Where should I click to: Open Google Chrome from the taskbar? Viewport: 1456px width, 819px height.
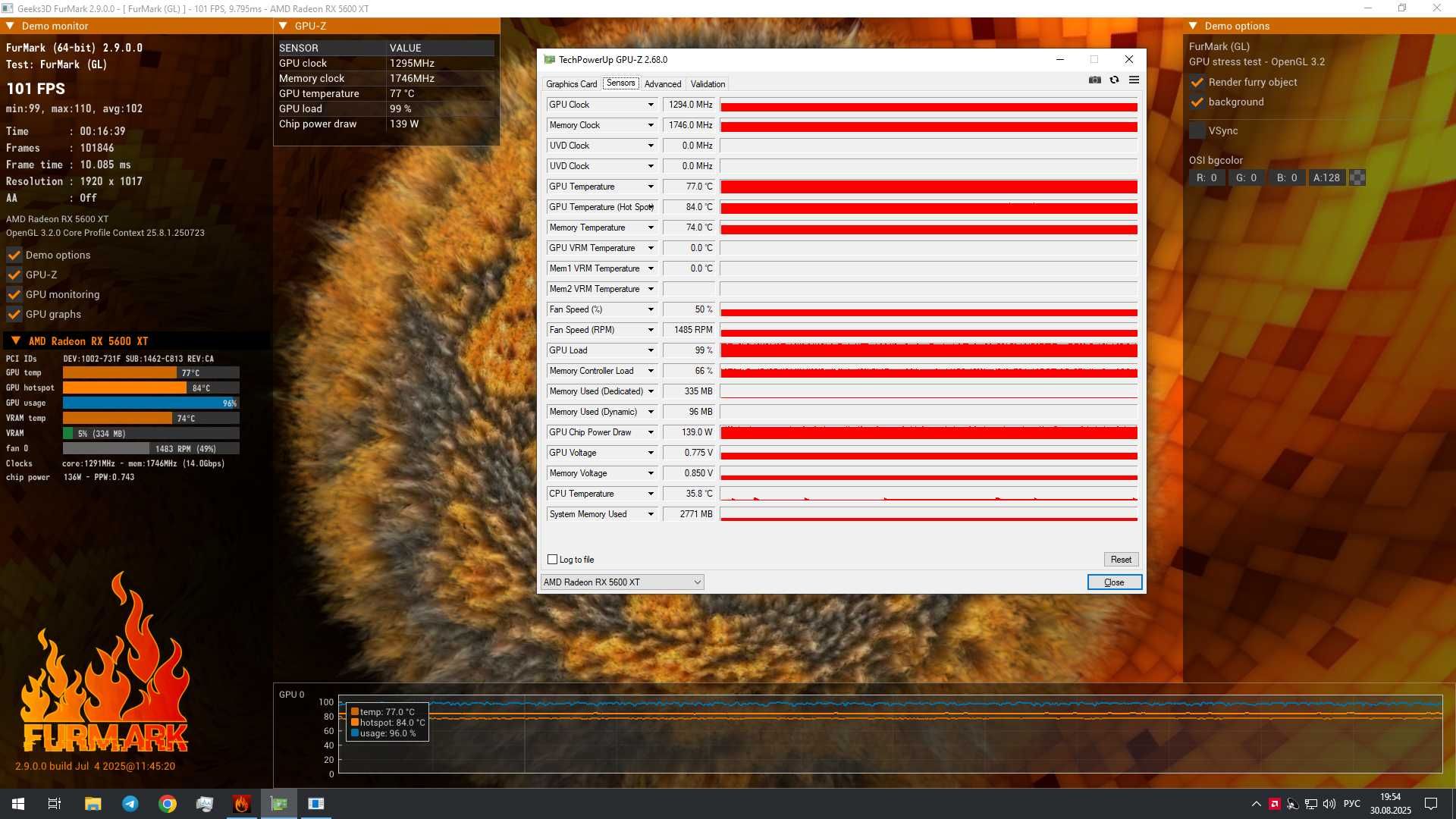pyautogui.click(x=168, y=804)
